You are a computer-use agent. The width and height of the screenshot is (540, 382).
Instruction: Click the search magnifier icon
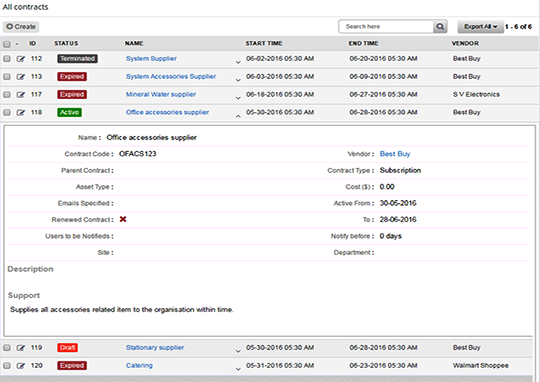click(440, 27)
